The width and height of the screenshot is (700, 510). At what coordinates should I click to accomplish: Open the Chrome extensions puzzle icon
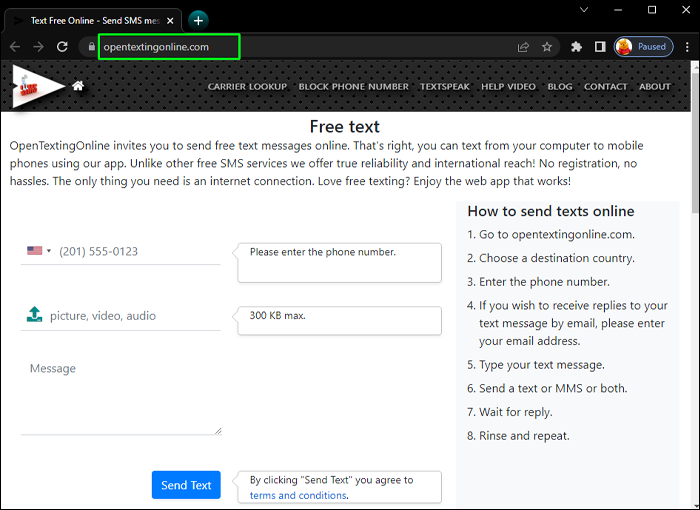point(576,46)
